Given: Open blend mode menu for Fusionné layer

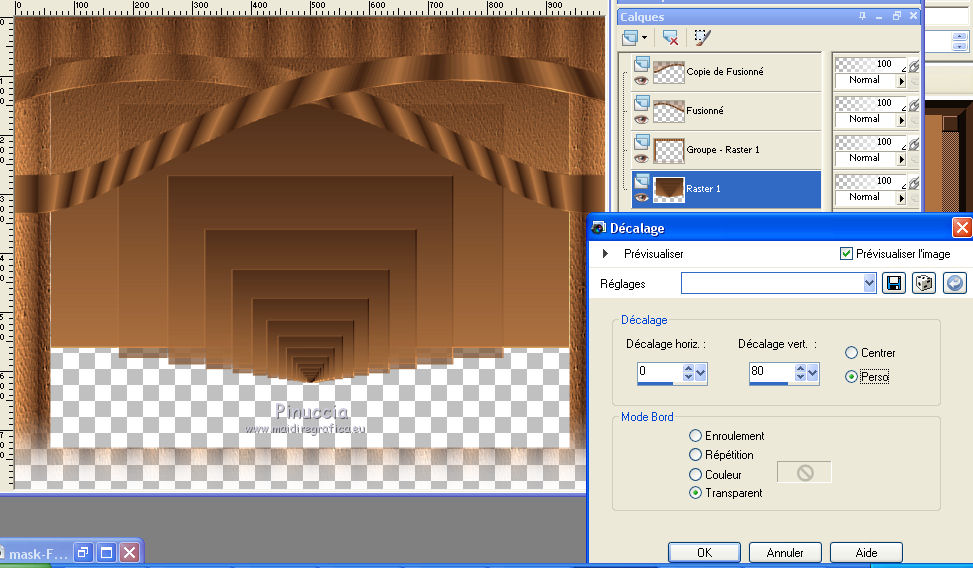Looking at the screenshot, I should click(x=902, y=120).
